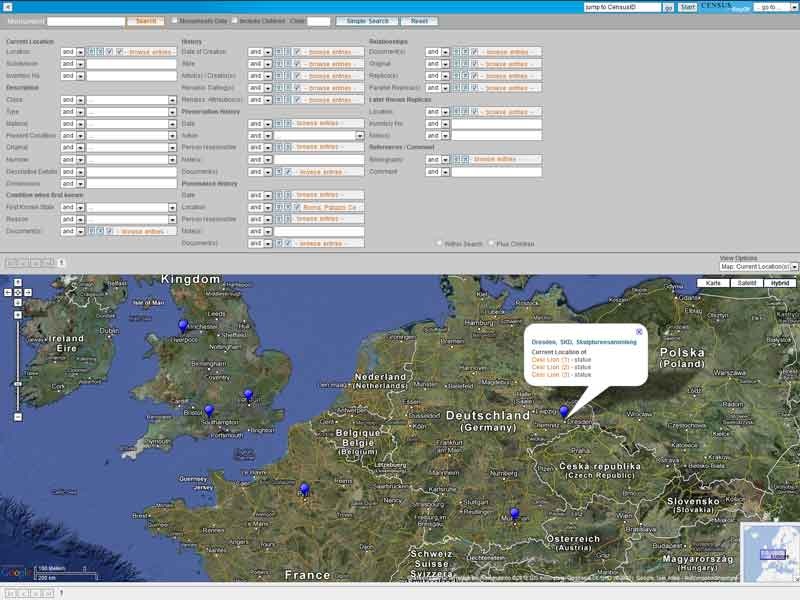Pan the map down with the arrow control
800x600 pixels.
tap(18, 303)
